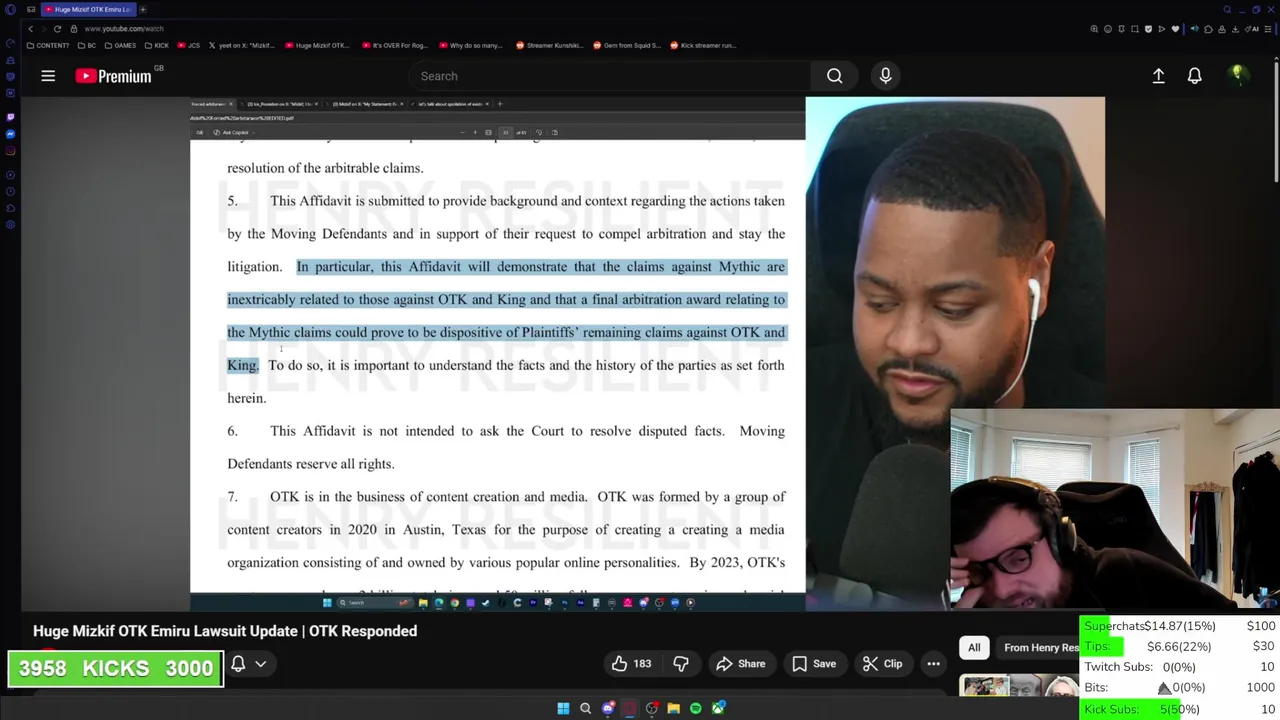The width and height of the screenshot is (1280, 720).
Task: Select the From Henry Resilient chip
Action: 1040,648
